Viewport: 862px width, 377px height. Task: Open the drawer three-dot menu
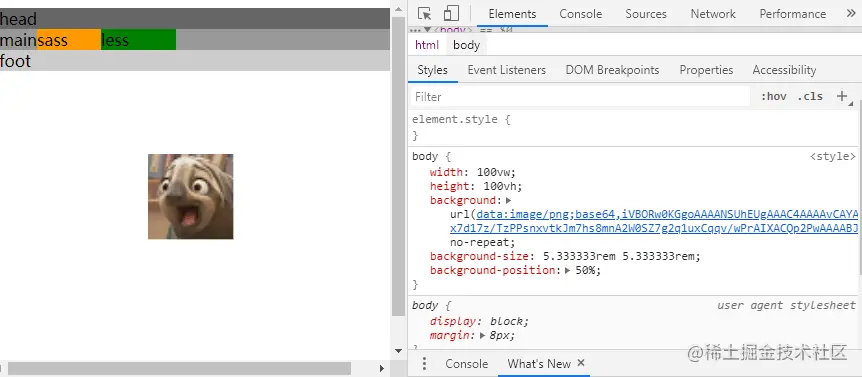[x=424, y=363]
